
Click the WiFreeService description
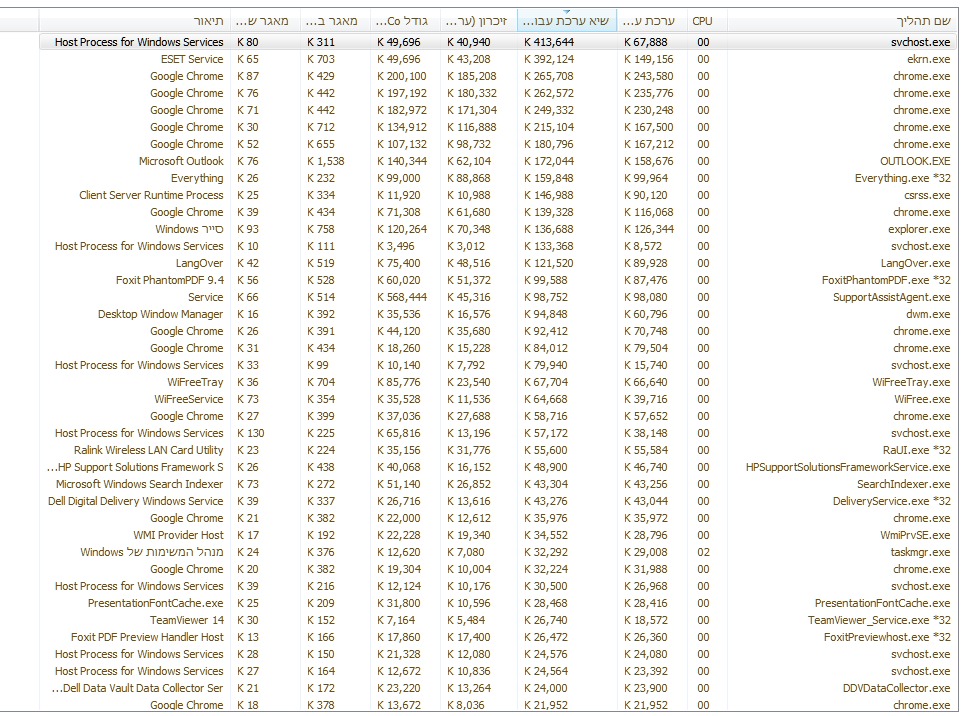tap(189, 399)
